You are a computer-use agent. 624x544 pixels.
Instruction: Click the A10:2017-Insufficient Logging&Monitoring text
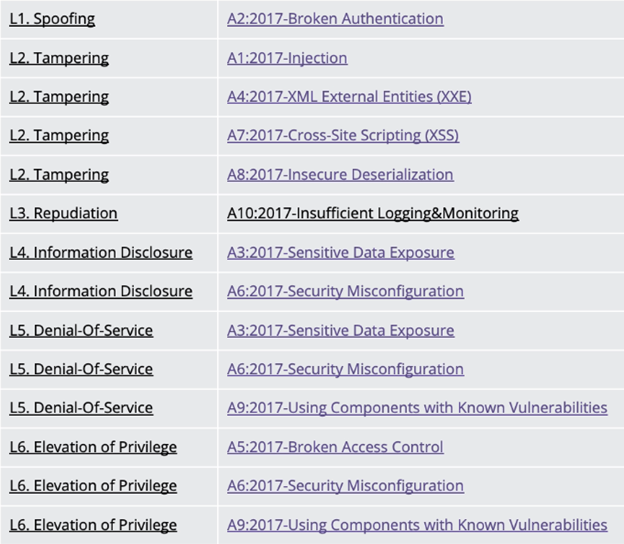(373, 213)
